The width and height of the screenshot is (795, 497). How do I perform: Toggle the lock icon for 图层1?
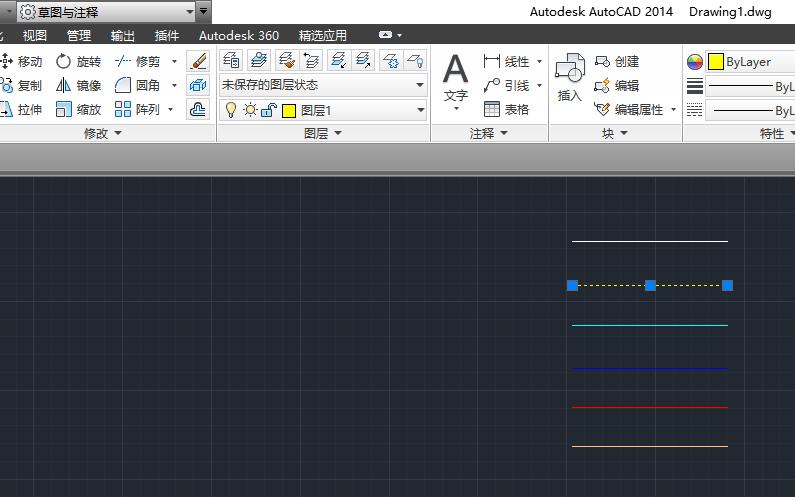268,110
